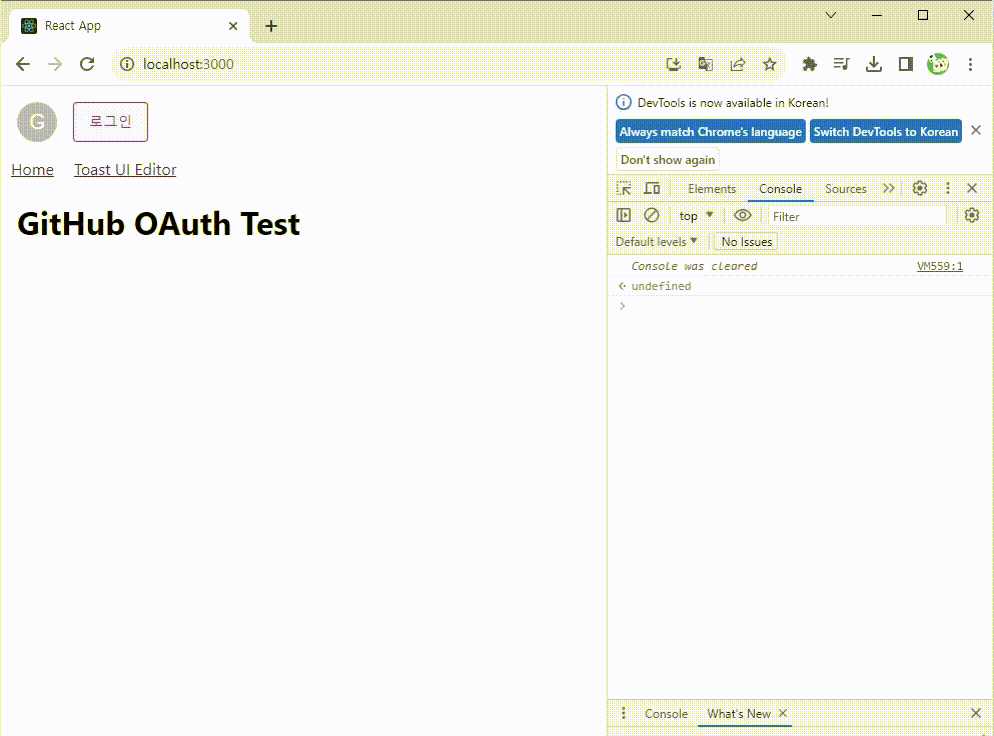Screen dimensions: 994x736
Task: Open the VM559:1 source link
Action: 939,266
